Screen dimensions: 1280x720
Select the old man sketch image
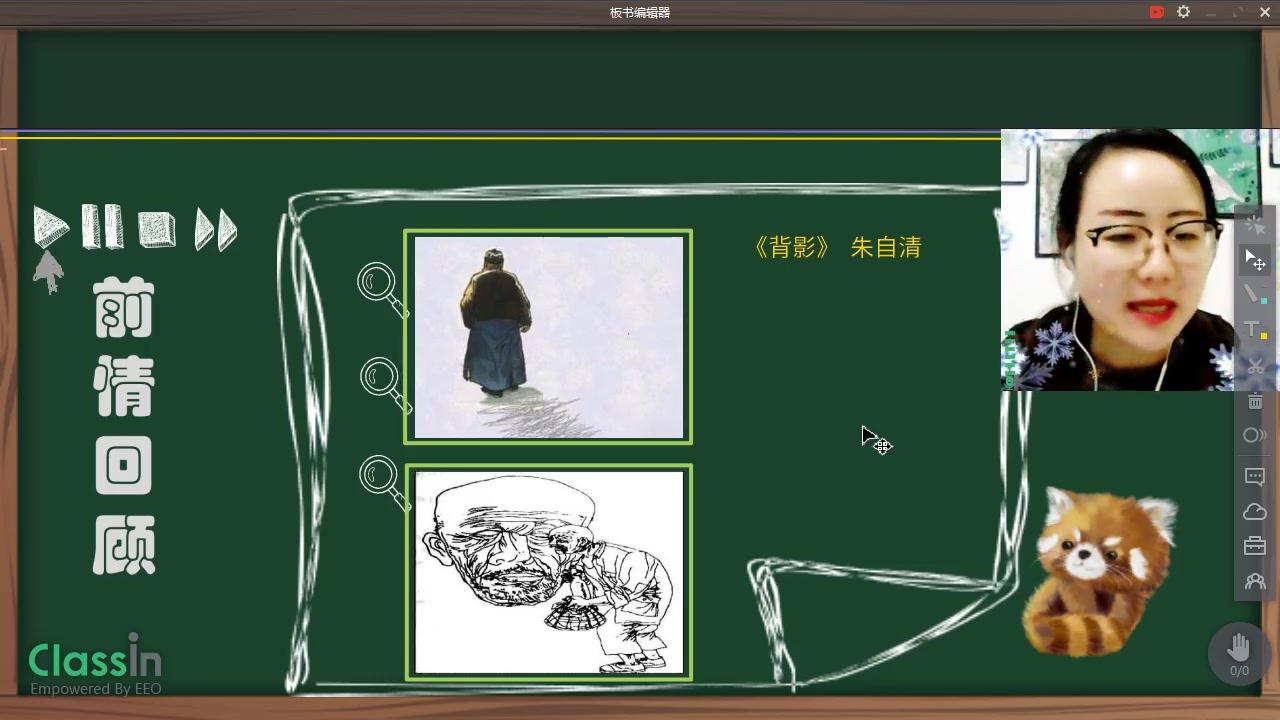coord(548,572)
